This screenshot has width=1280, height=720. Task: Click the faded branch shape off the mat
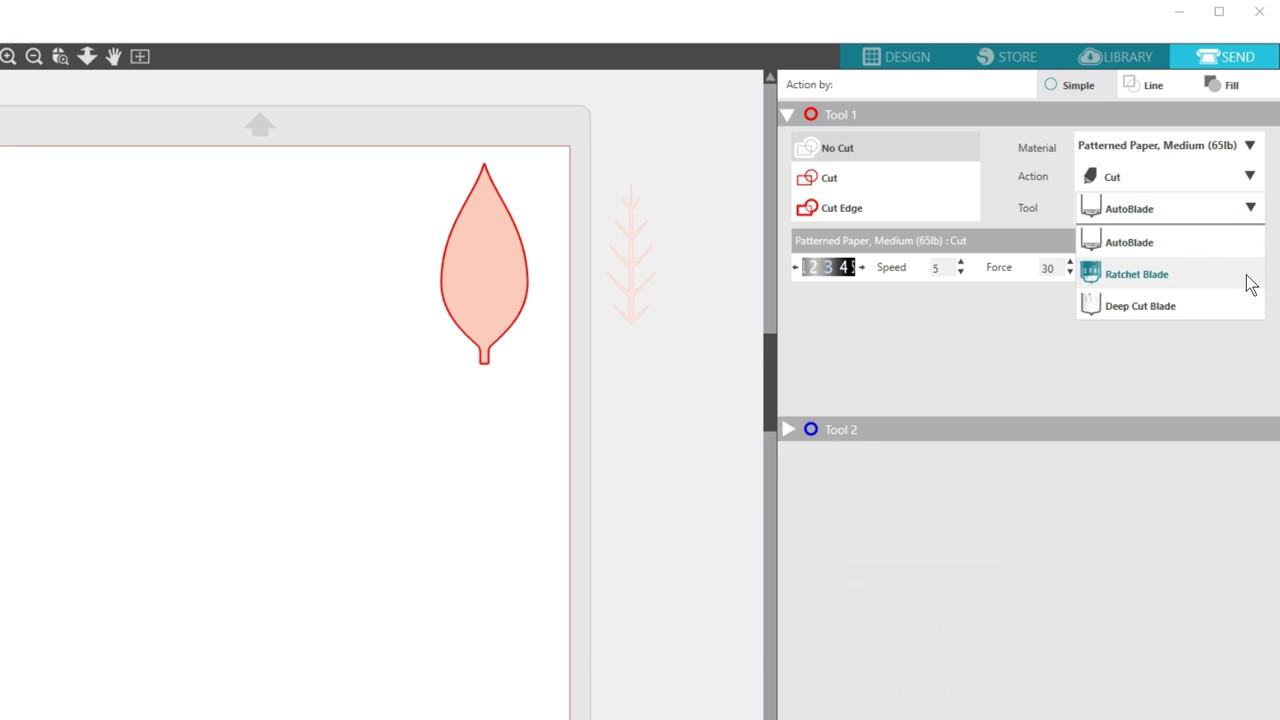(631, 253)
